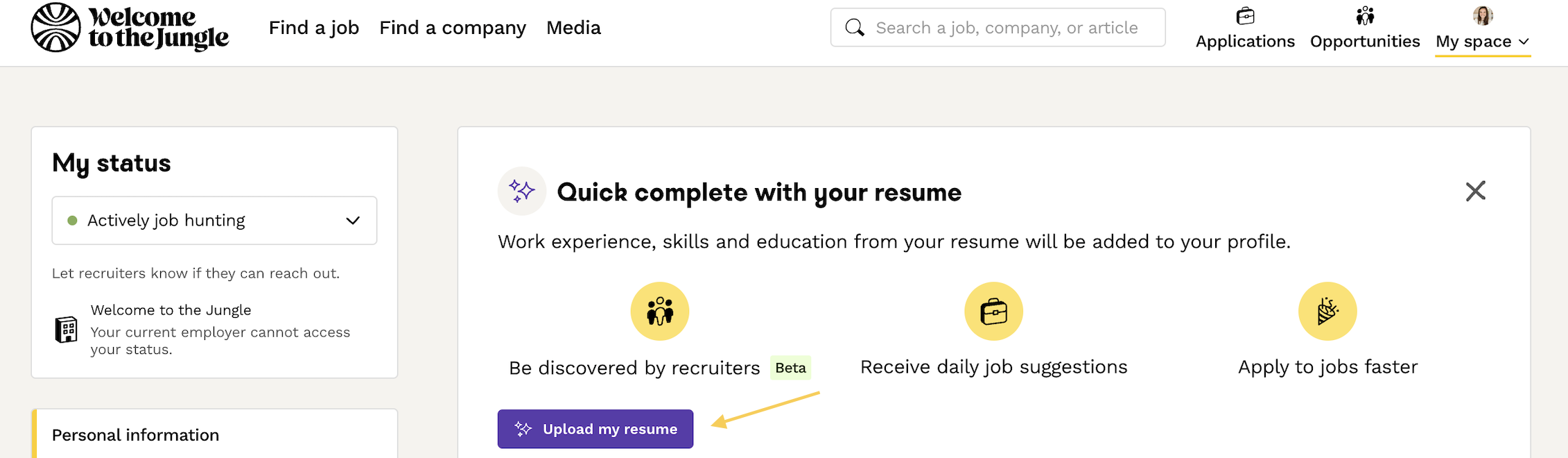The height and width of the screenshot is (458, 1568).
Task: Open the Actively job hunting status dropdown
Action: click(x=214, y=221)
